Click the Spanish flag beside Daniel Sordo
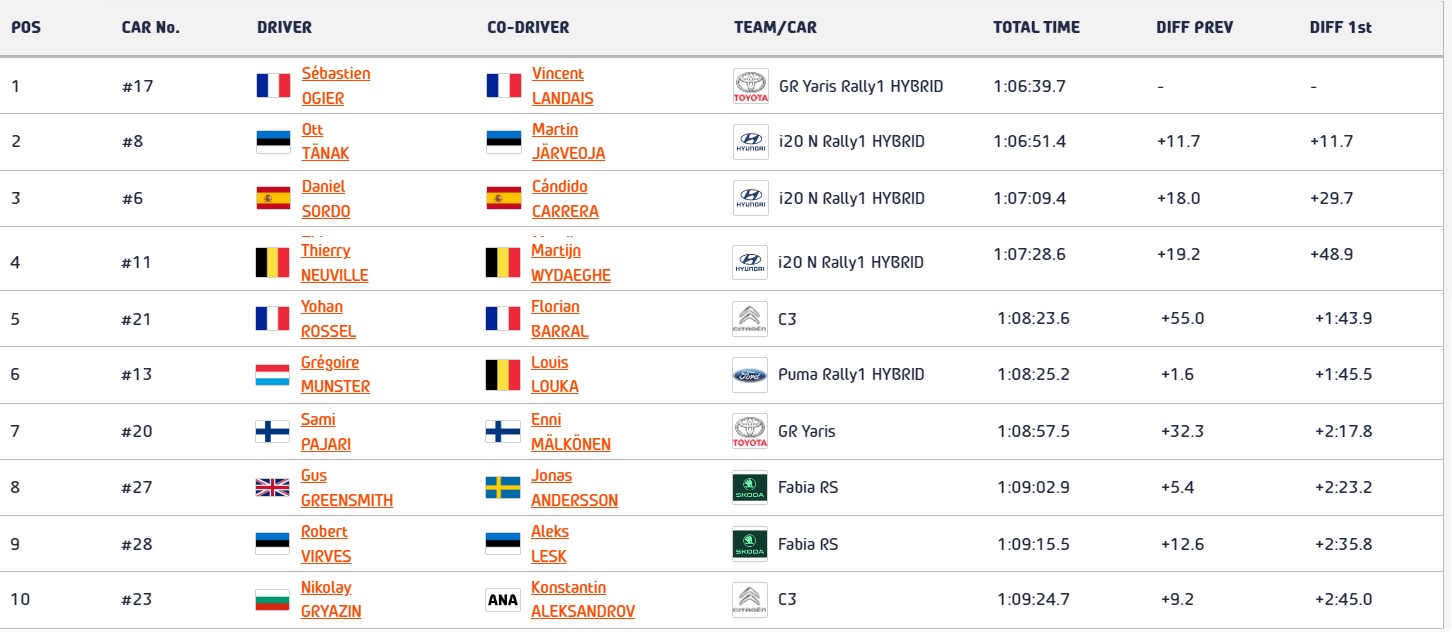This screenshot has width=1452, height=638. 273,198
